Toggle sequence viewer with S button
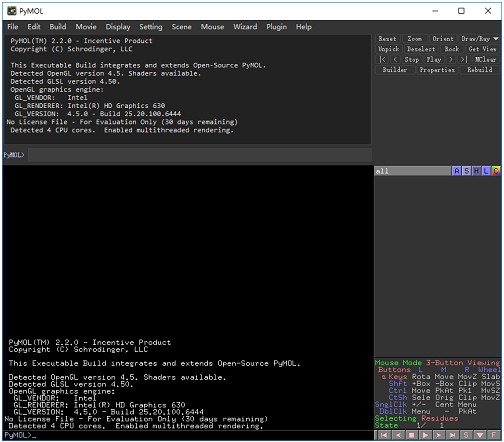This screenshot has width=504, height=442. [466, 435]
